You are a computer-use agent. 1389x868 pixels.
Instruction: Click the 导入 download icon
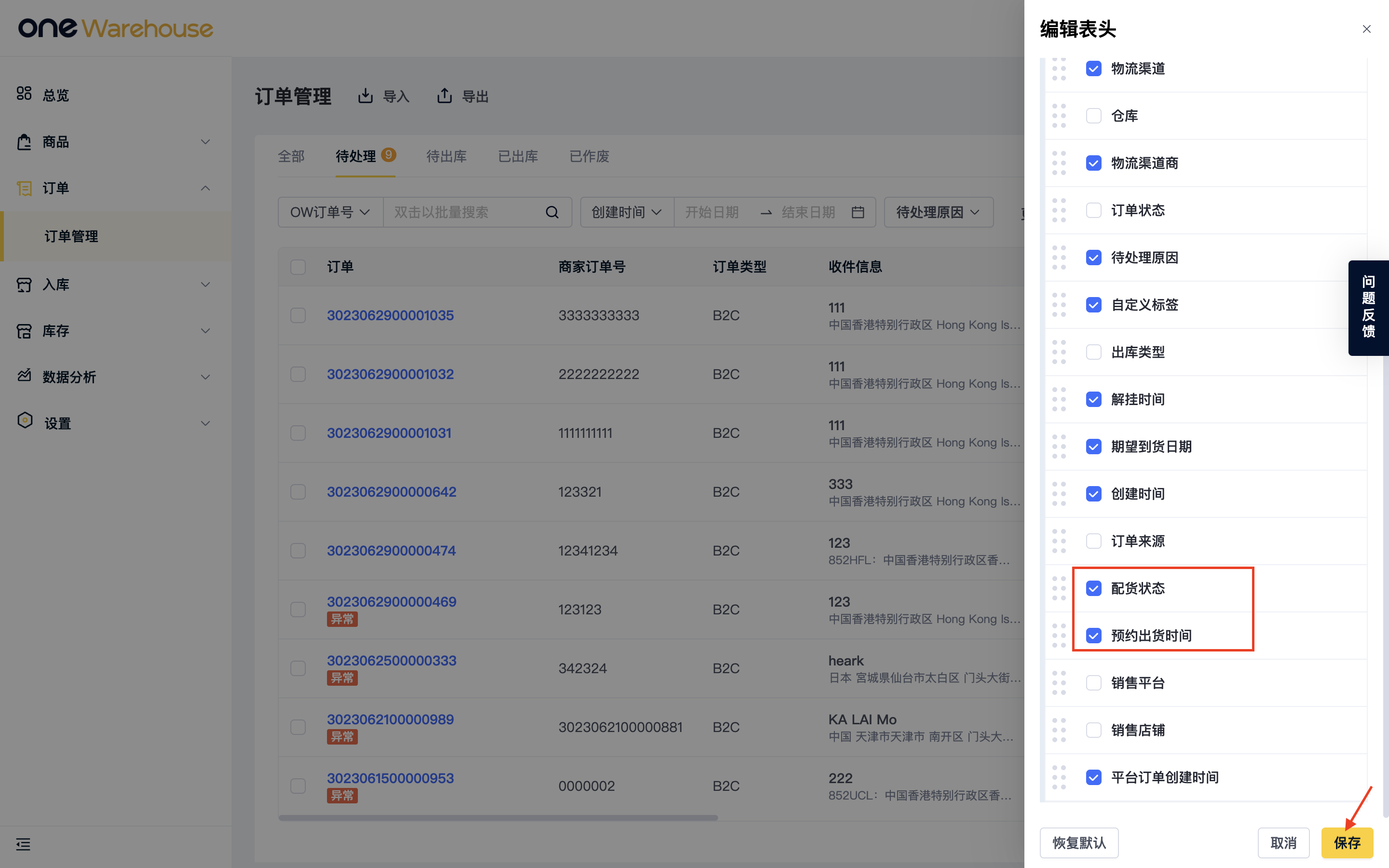pos(366,95)
